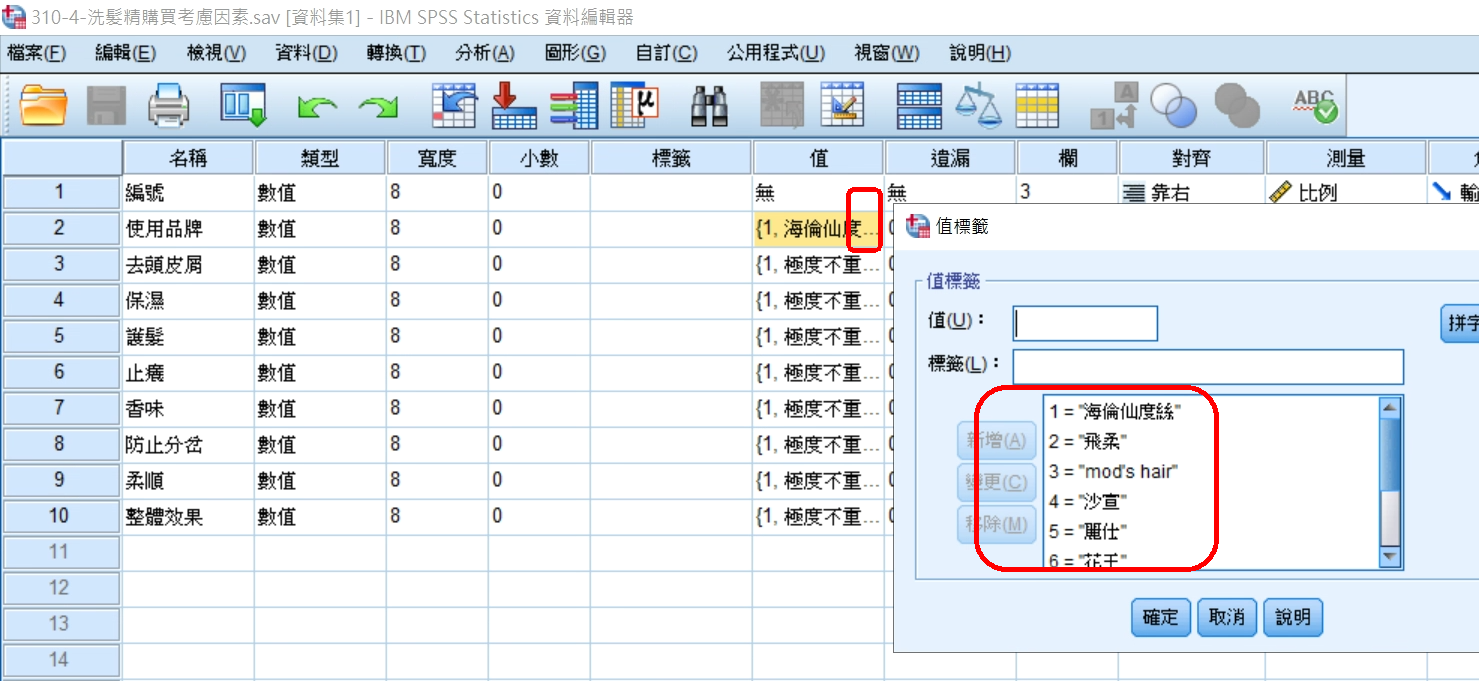Click the Open data document folder icon

pyautogui.click(x=43, y=105)
